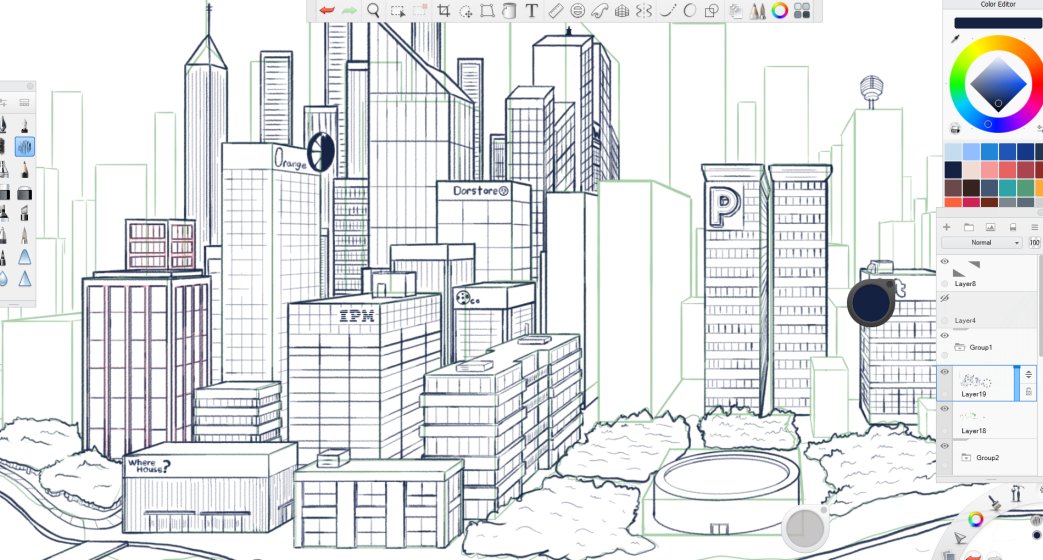Toggle the UI panels grid icon
The height and width of the screenshot is (560, 1043).
[x=802, y=11]
